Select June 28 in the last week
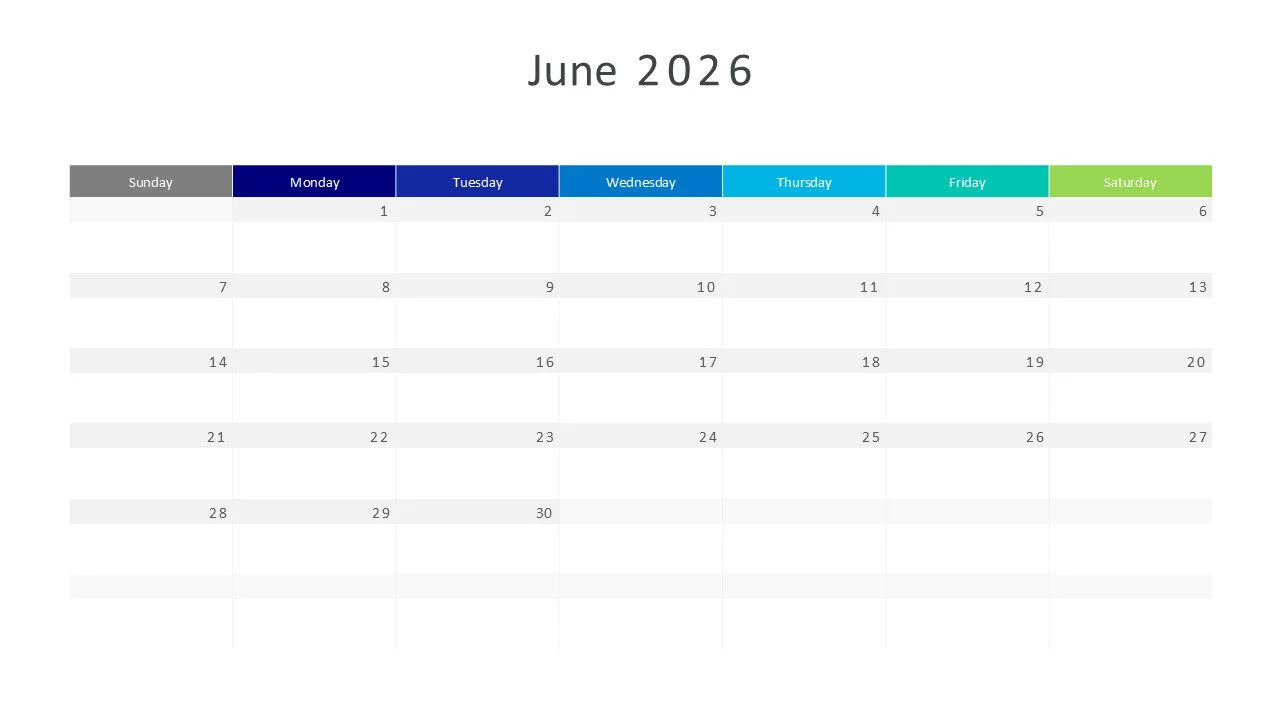This screenshot has height=720, width=1280. coord(218,512)
